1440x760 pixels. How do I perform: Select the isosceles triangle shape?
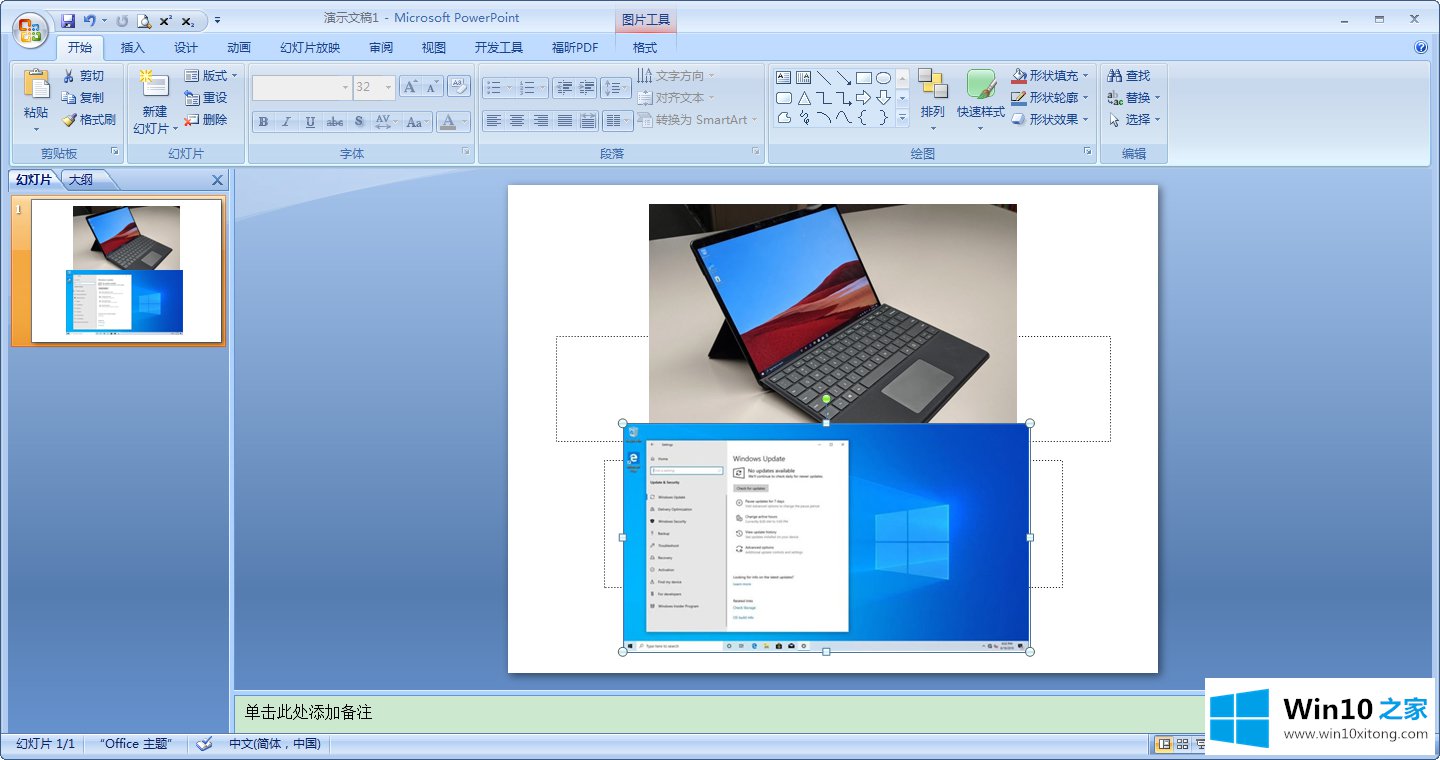coord(803,98)
